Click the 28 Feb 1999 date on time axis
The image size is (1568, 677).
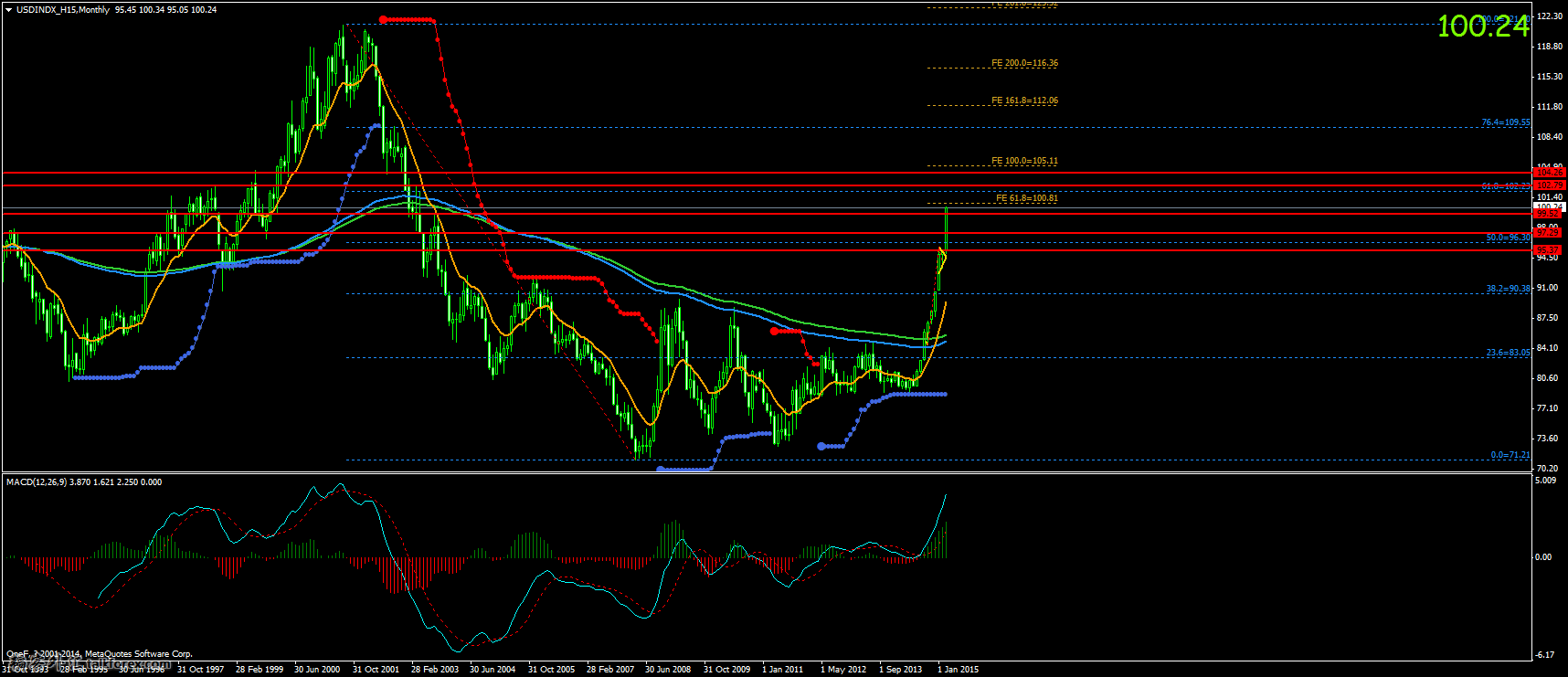click(260, 670)
